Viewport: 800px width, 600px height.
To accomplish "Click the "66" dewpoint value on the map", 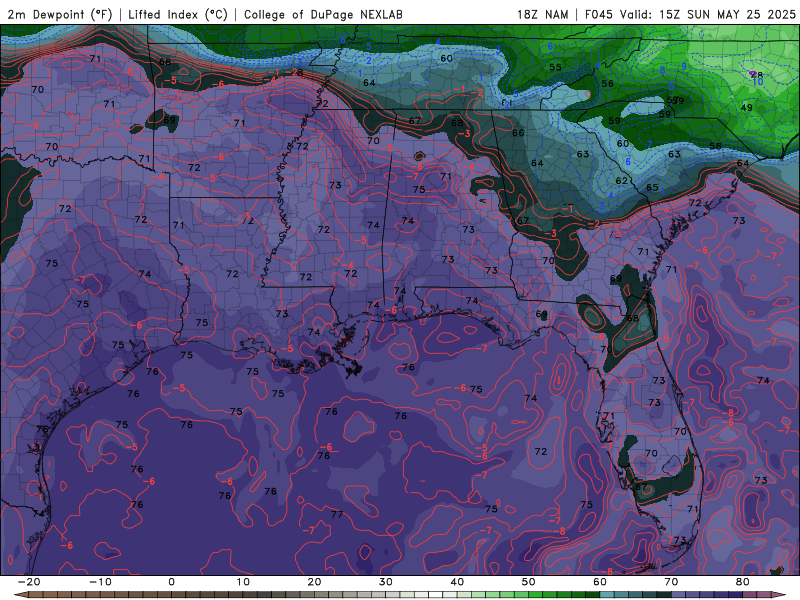I will click(518, 133).
